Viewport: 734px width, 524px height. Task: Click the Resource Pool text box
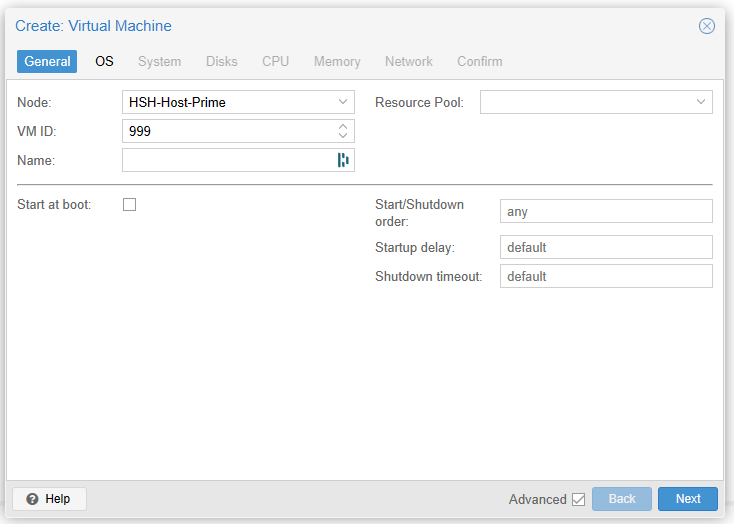(x=585, y=102)
